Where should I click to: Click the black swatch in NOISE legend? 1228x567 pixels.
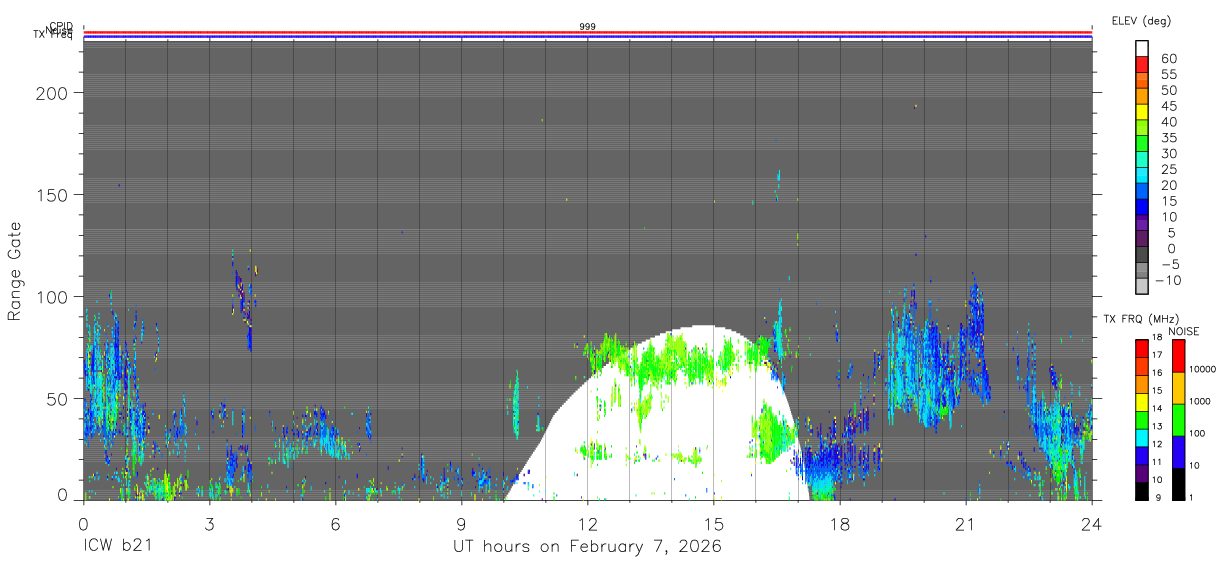click(1178, 484)
